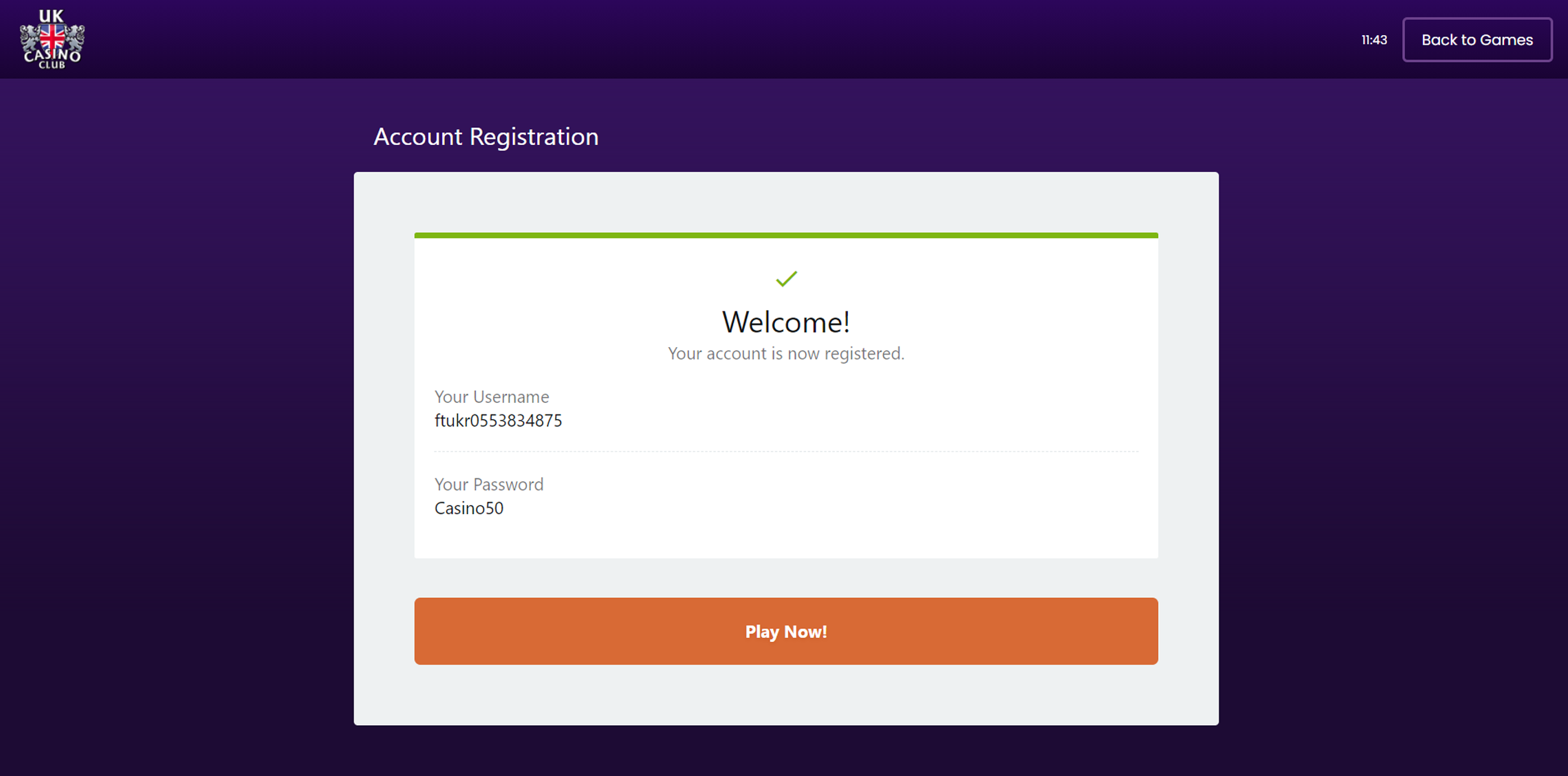This screenshot has width=1568, height=776.
Task: Click the CASINO wordmark in the logo
Action: (52, 55)
